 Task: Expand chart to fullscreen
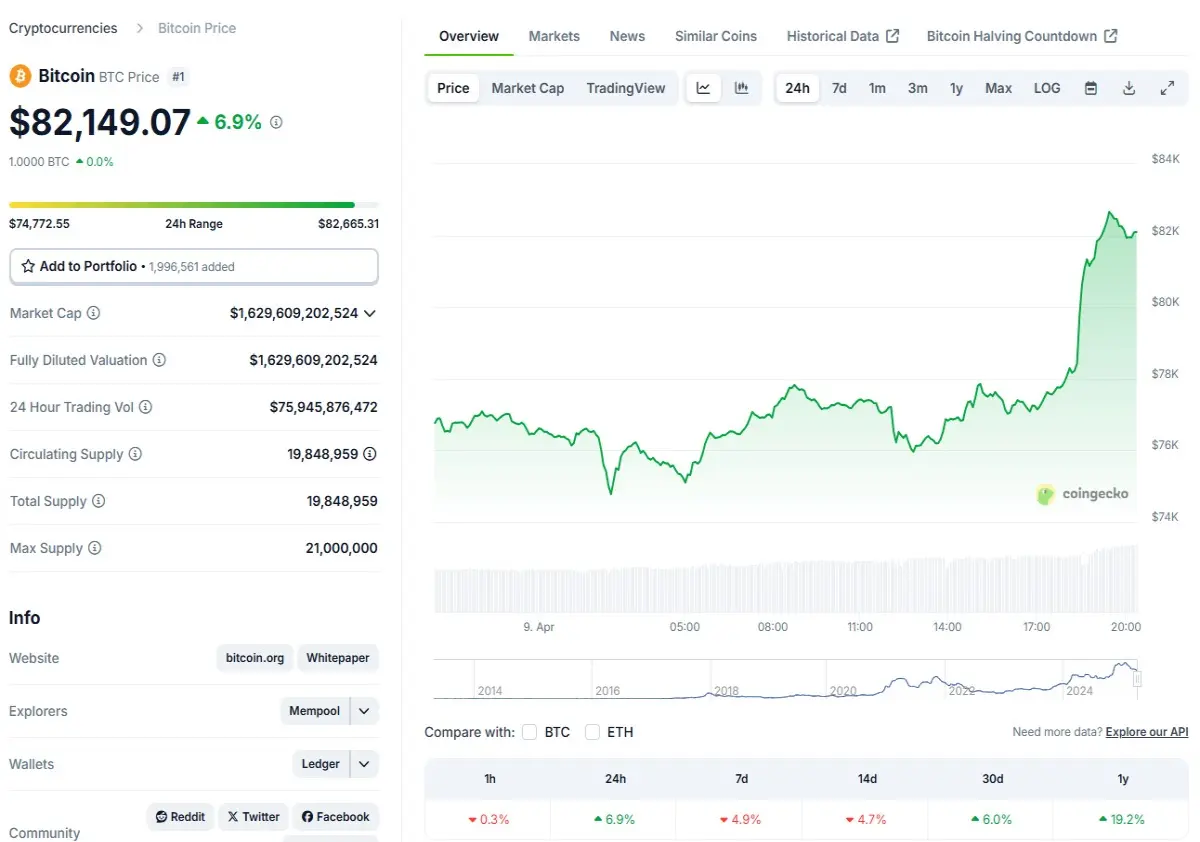[x=1167, y=88]
